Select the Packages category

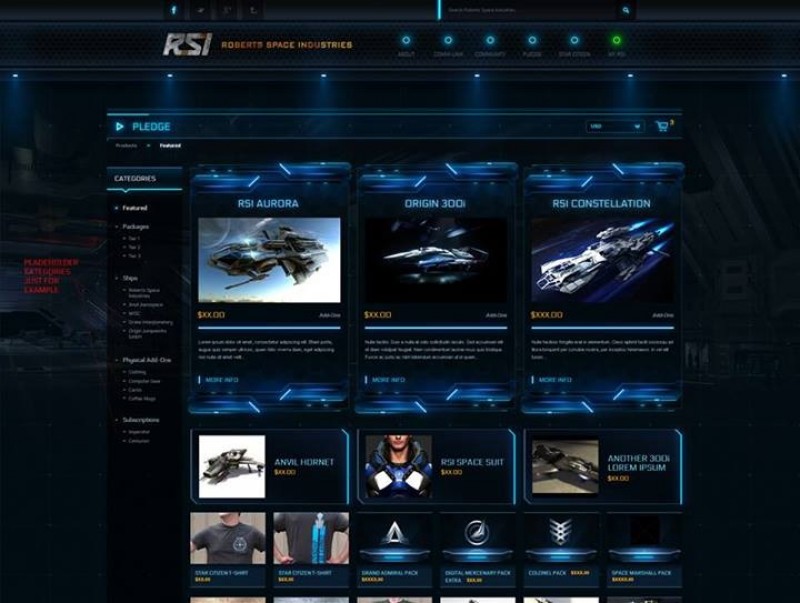tap(136, 227)
